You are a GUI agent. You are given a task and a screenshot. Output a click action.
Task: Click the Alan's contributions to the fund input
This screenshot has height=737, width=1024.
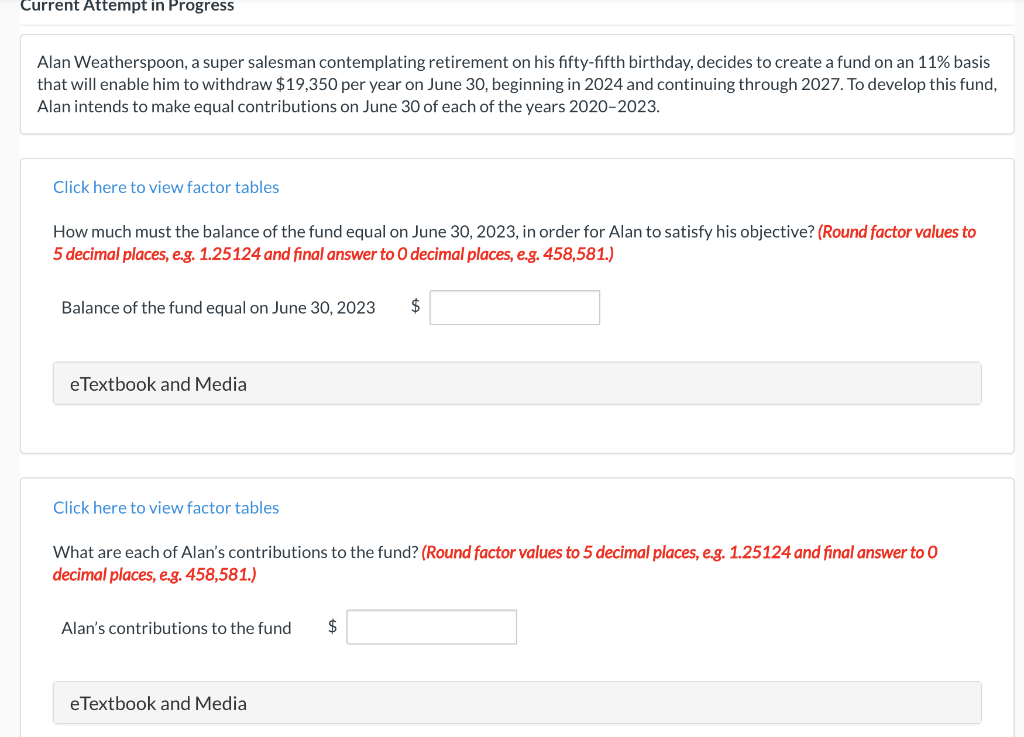tap(432, 627)
